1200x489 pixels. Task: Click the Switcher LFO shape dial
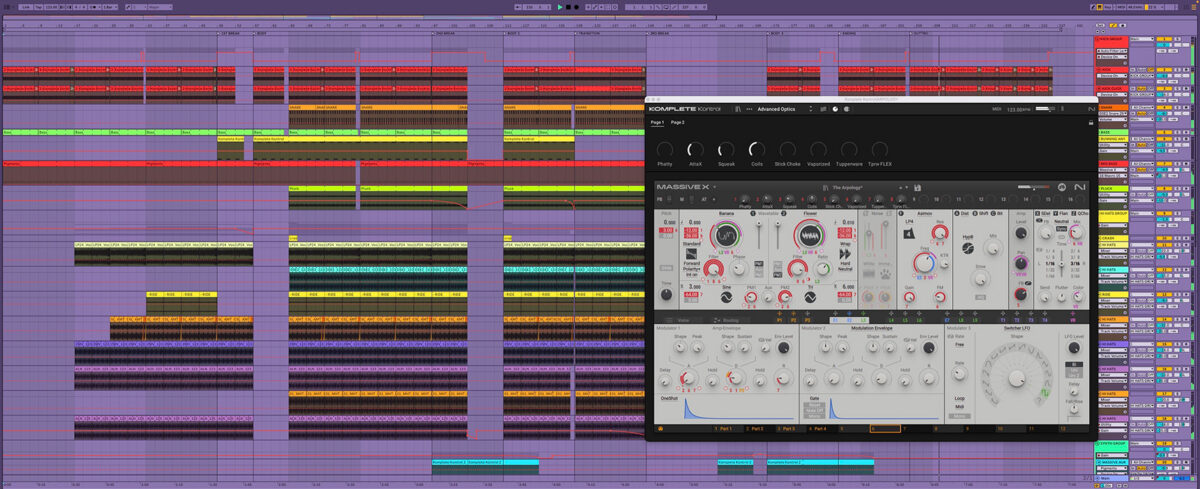click(1016, 379)
